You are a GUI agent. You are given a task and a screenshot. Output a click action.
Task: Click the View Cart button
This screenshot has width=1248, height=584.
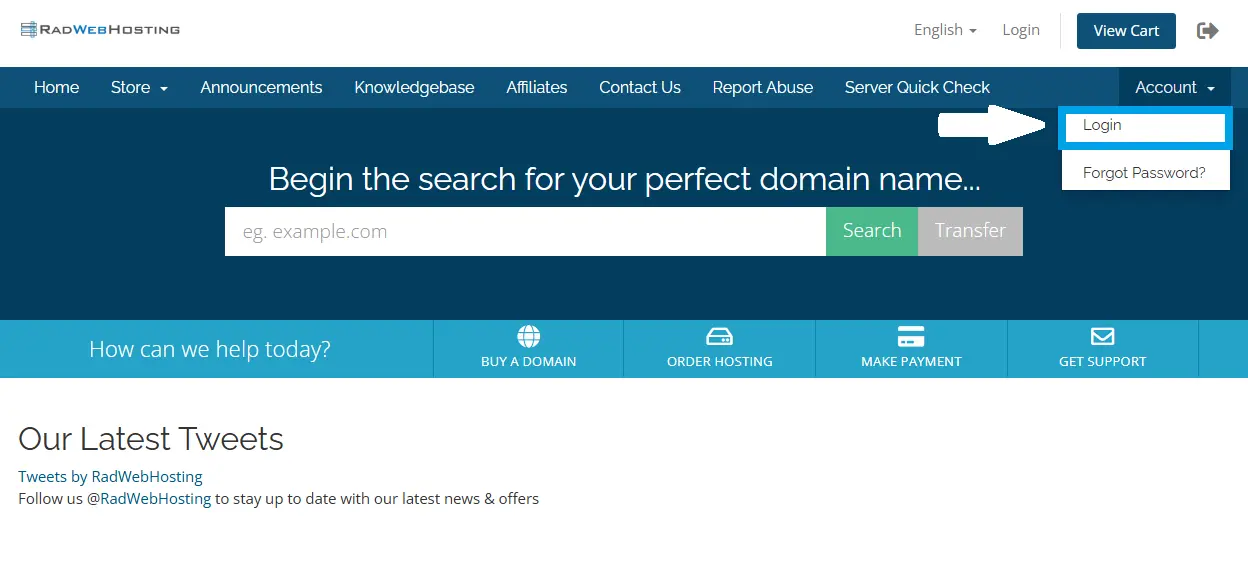point(1126,31)
